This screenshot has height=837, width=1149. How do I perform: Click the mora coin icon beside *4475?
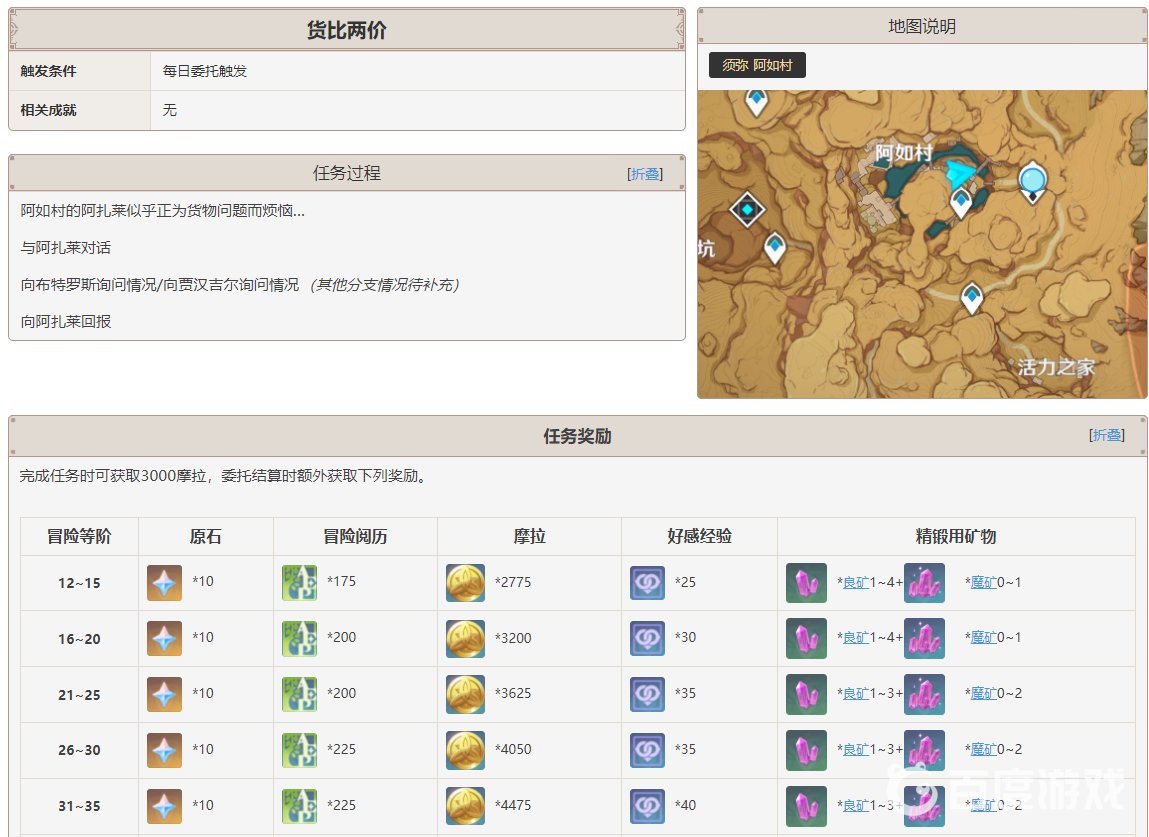click(465, 806)
